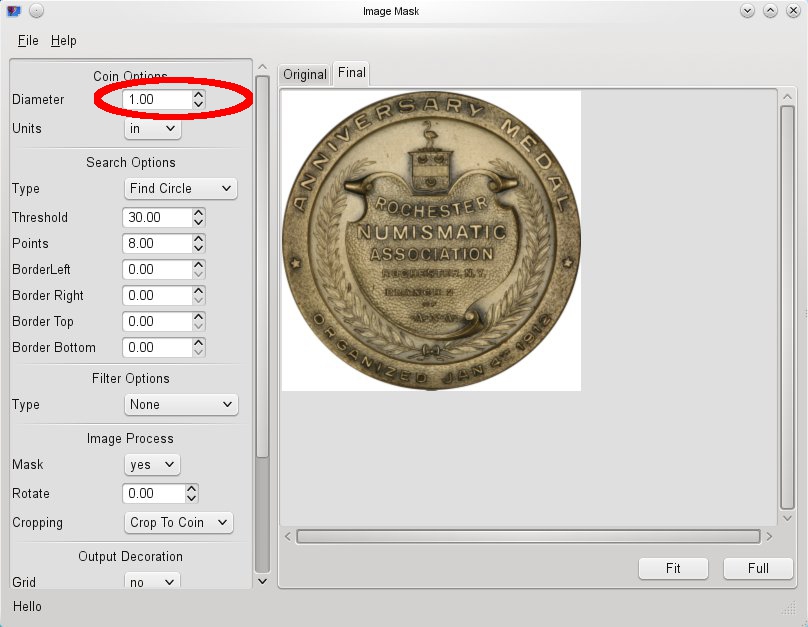This screenshot has width=808, height=627.
Task: Click the 'Cropping' label
Action: tap(37, 522)
